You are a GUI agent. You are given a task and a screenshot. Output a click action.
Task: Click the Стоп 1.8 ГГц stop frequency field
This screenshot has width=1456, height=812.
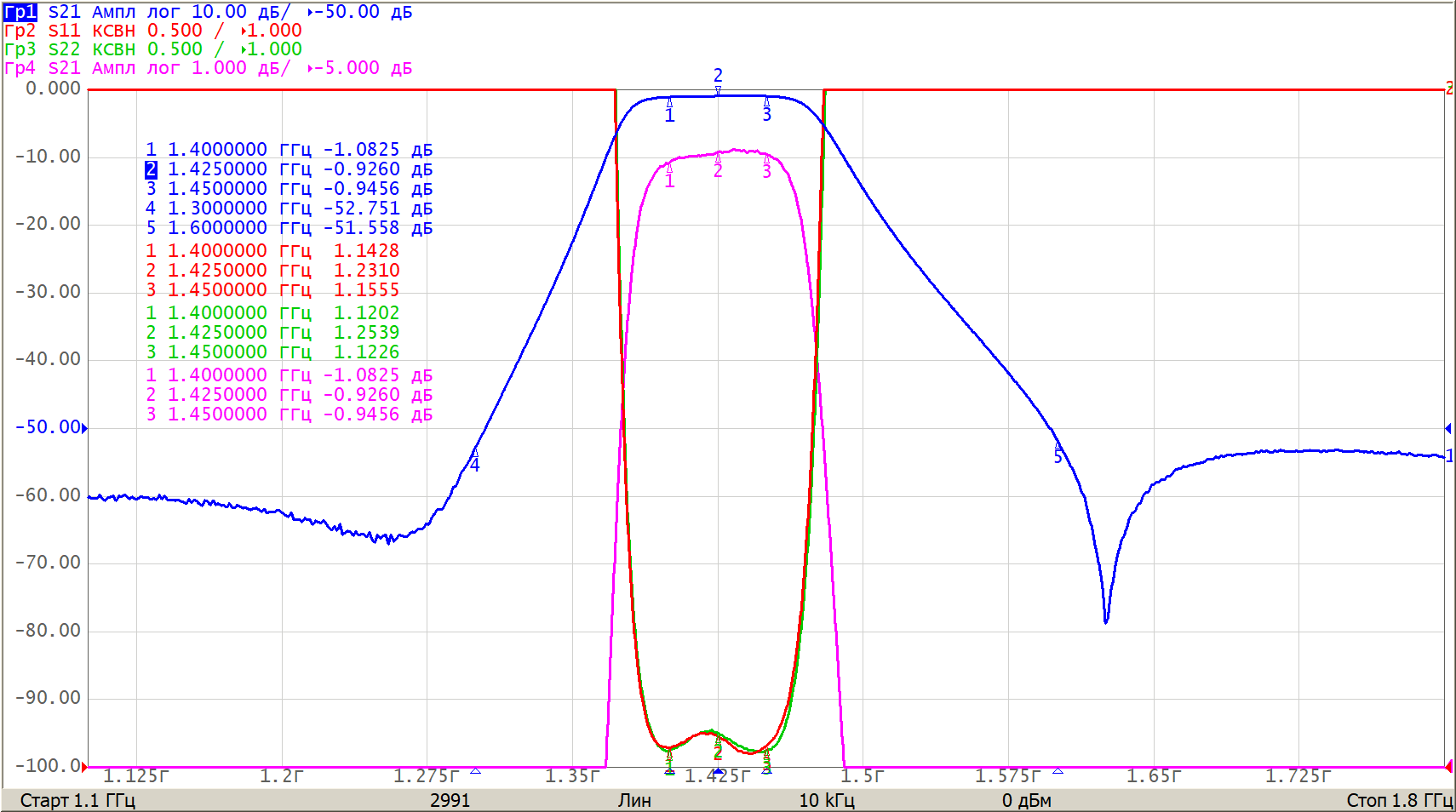(1398, 800)
